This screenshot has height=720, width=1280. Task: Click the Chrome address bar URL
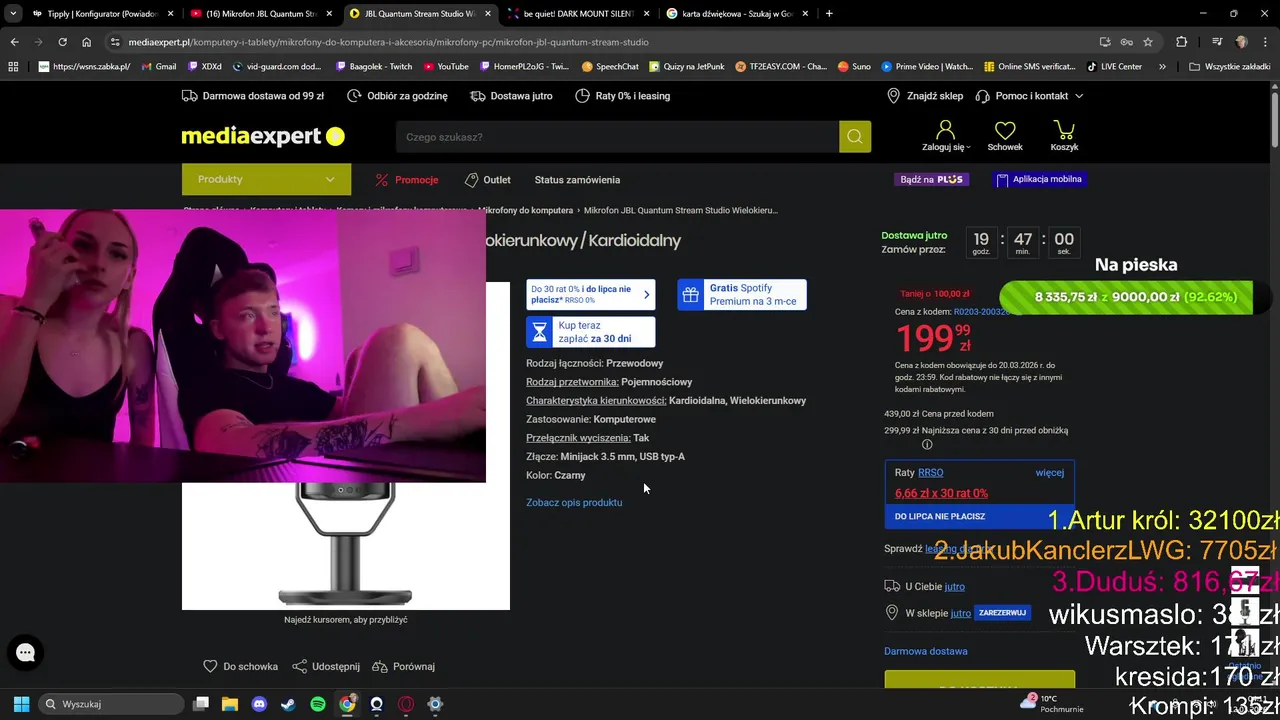[389, 42]
